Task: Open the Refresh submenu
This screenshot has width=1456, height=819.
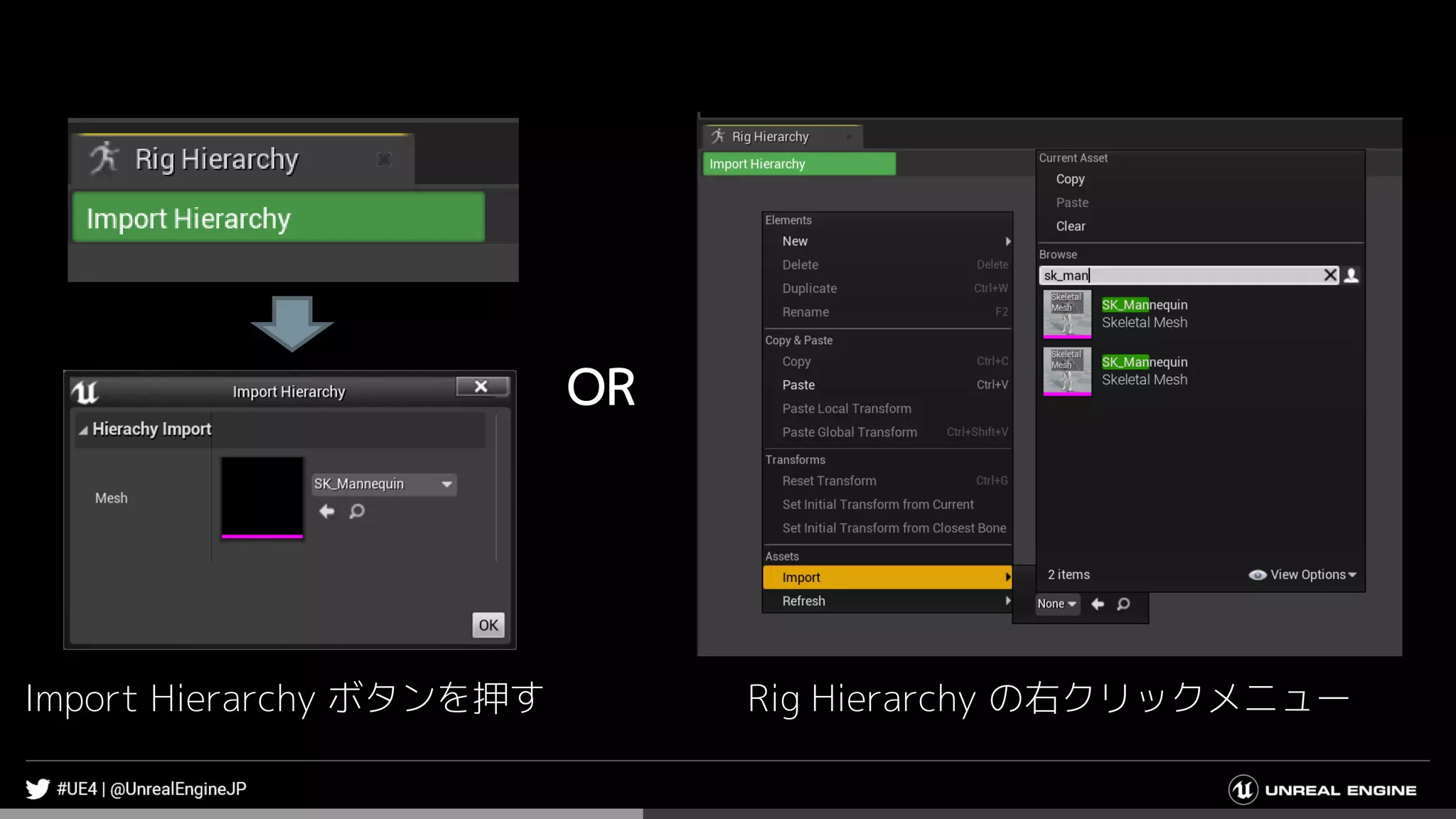Action: (x=887, y=601)
